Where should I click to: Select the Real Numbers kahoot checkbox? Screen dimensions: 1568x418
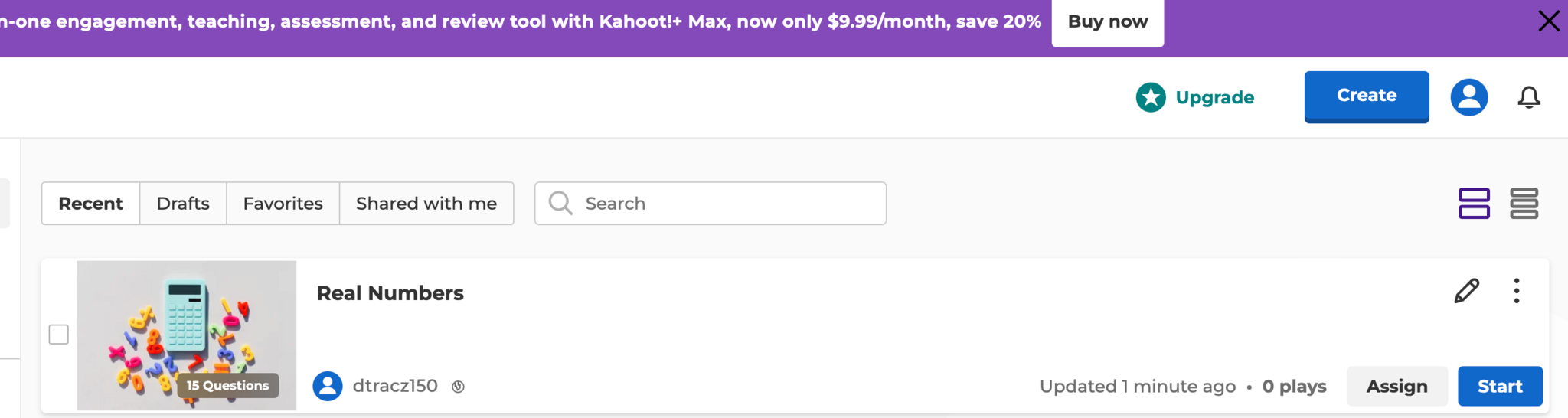pos(59,335)
